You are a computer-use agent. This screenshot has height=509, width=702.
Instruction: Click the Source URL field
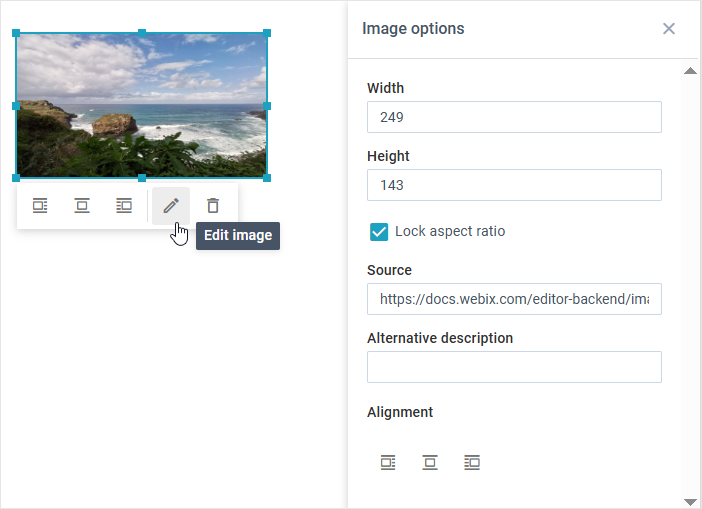tap(514, 299)
